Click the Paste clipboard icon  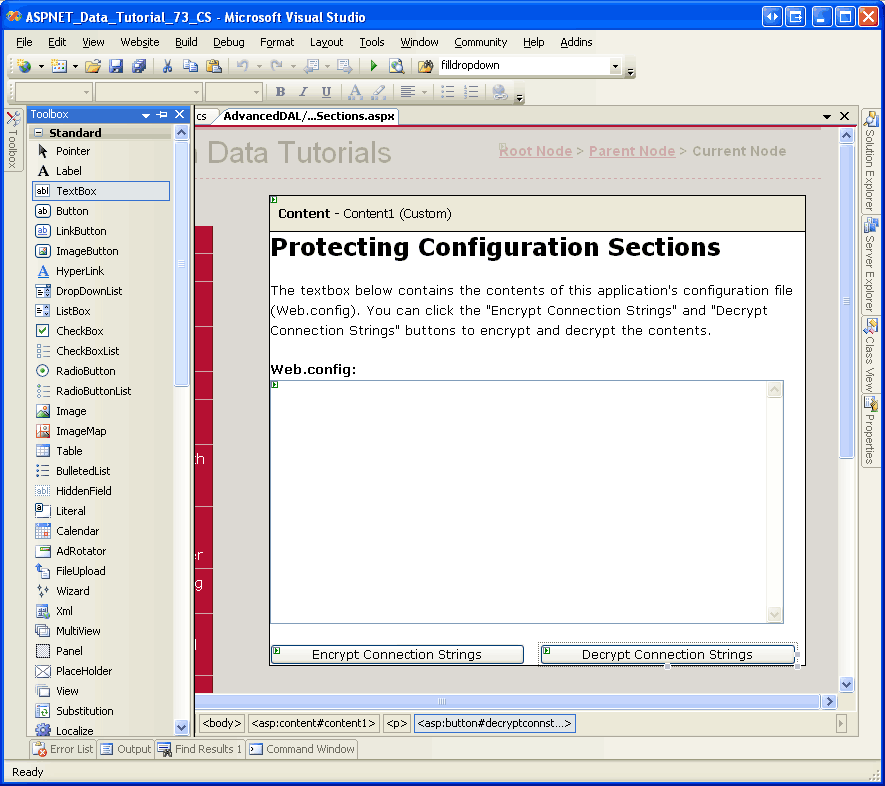(213, 66)
